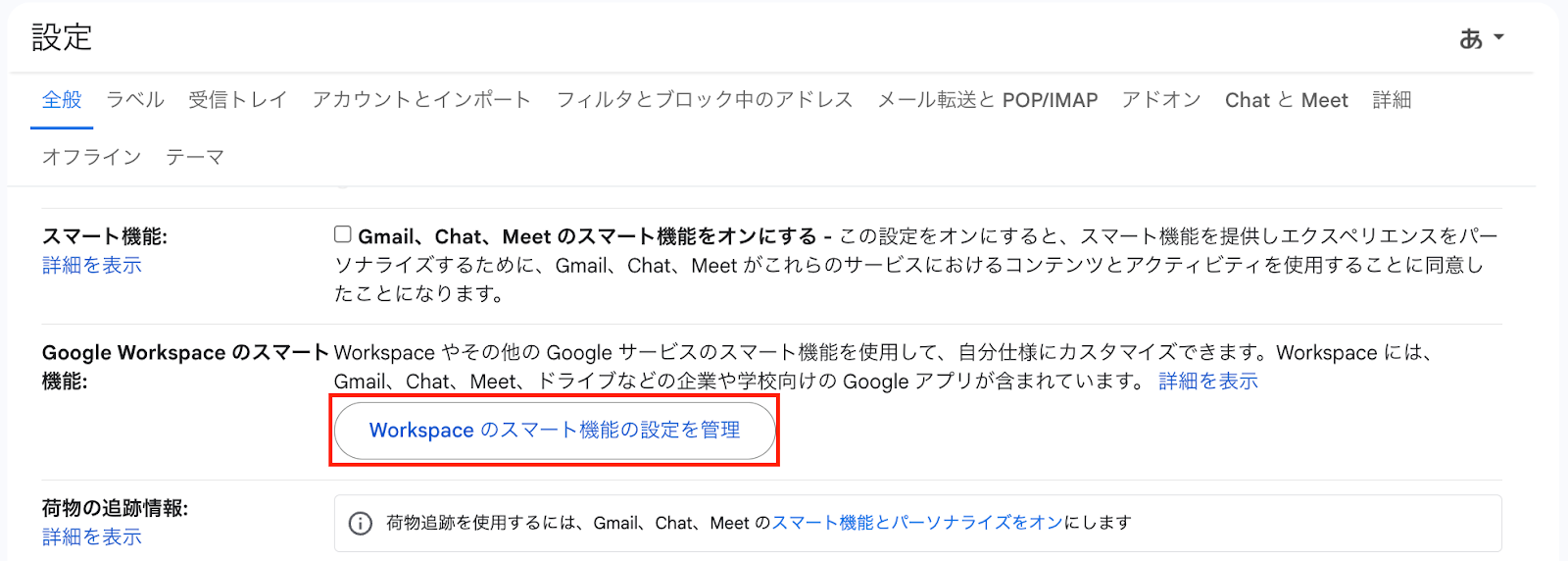Switch to the テーマ tab
Screen dimensions: 1568x561
[x=195, y=157]
